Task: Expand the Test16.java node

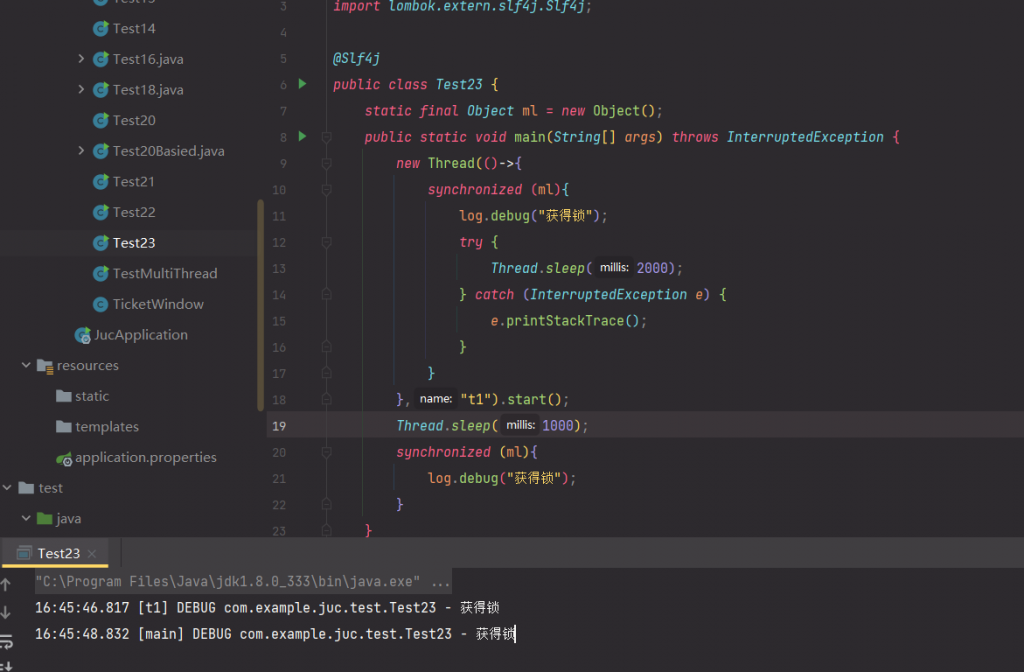Action: point(81,59)
